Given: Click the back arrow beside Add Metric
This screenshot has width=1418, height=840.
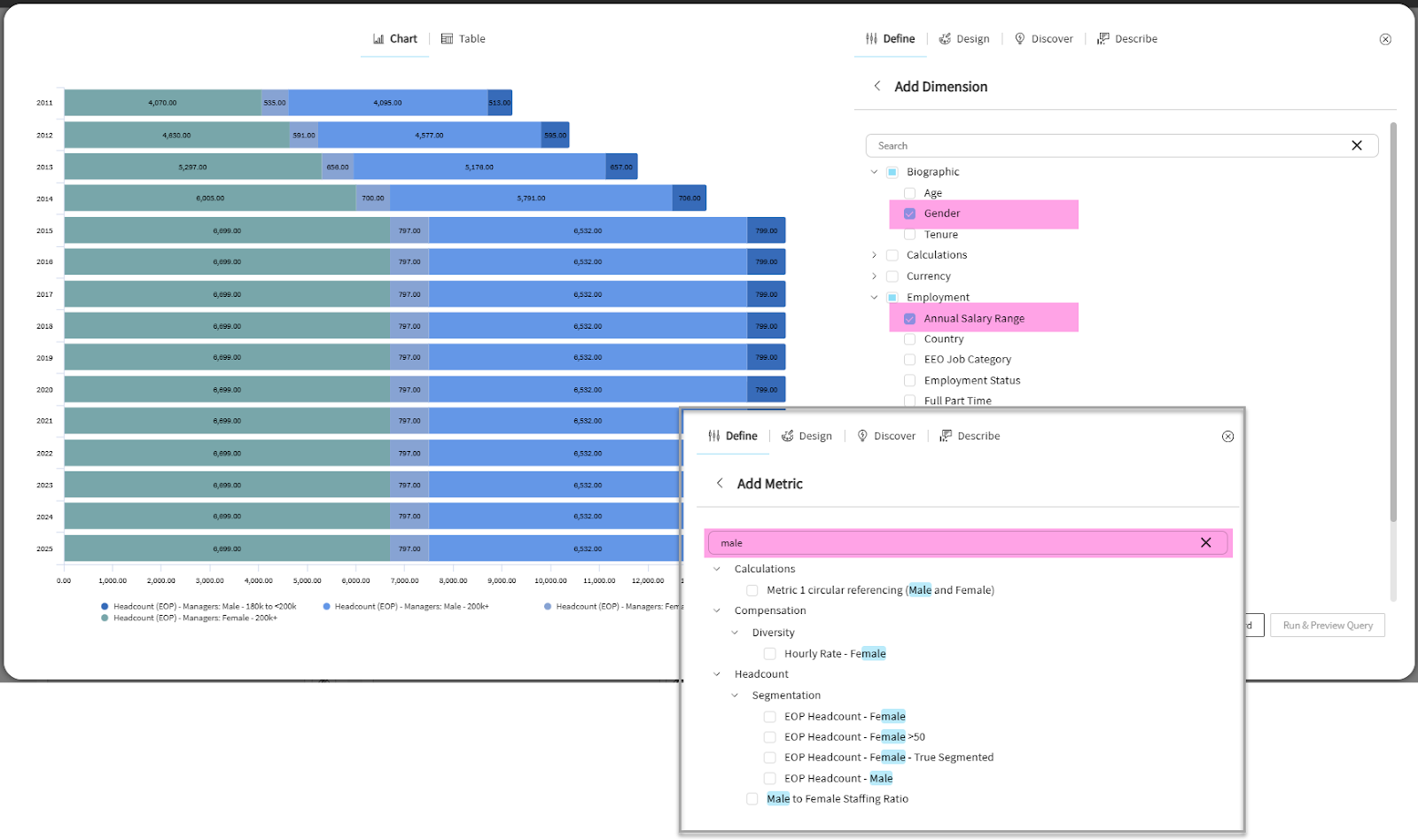Looking at the screenshot, I should (x=720, y=483).
